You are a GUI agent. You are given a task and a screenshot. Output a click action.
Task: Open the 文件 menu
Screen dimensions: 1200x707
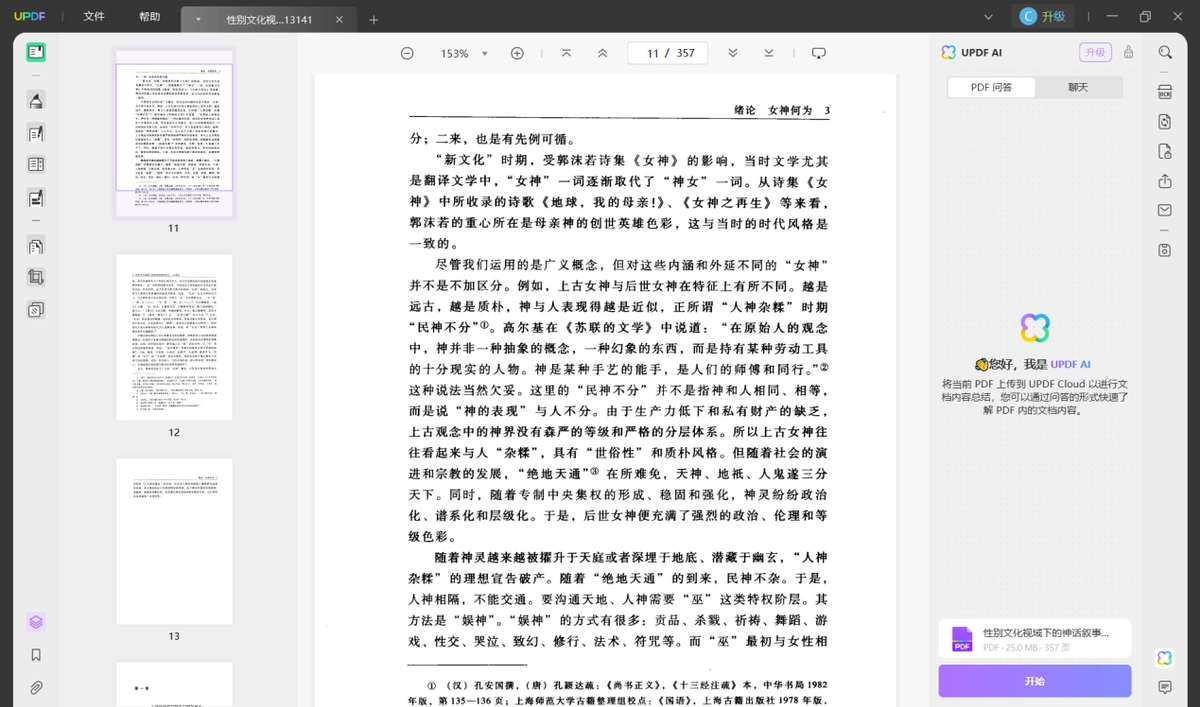(94, 17)
